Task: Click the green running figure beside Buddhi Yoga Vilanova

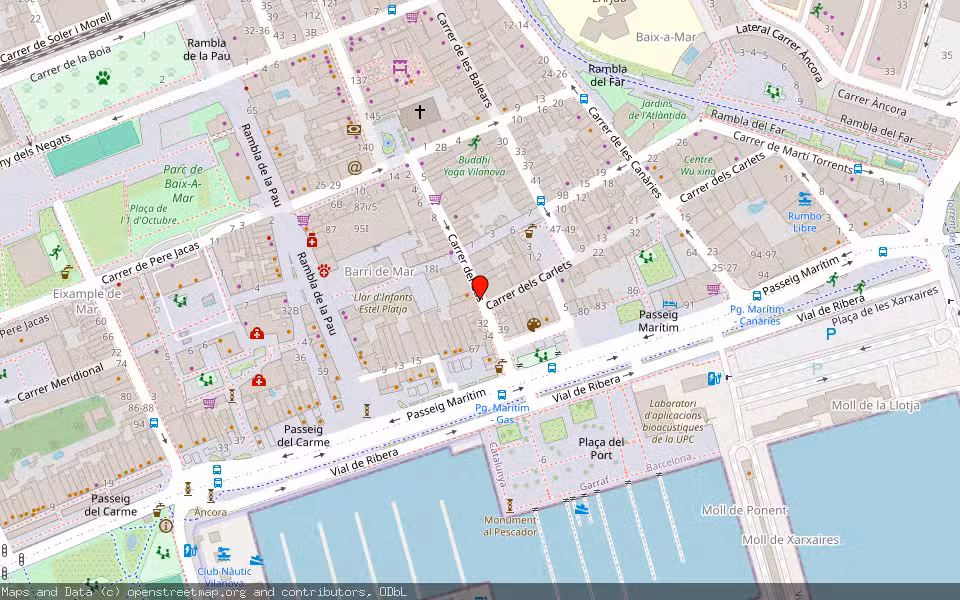Action: (473, 142)
